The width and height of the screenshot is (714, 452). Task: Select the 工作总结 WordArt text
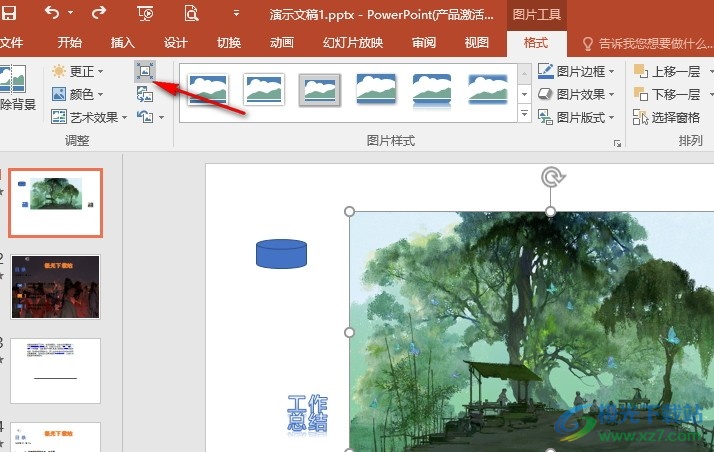tap(307, 413)
